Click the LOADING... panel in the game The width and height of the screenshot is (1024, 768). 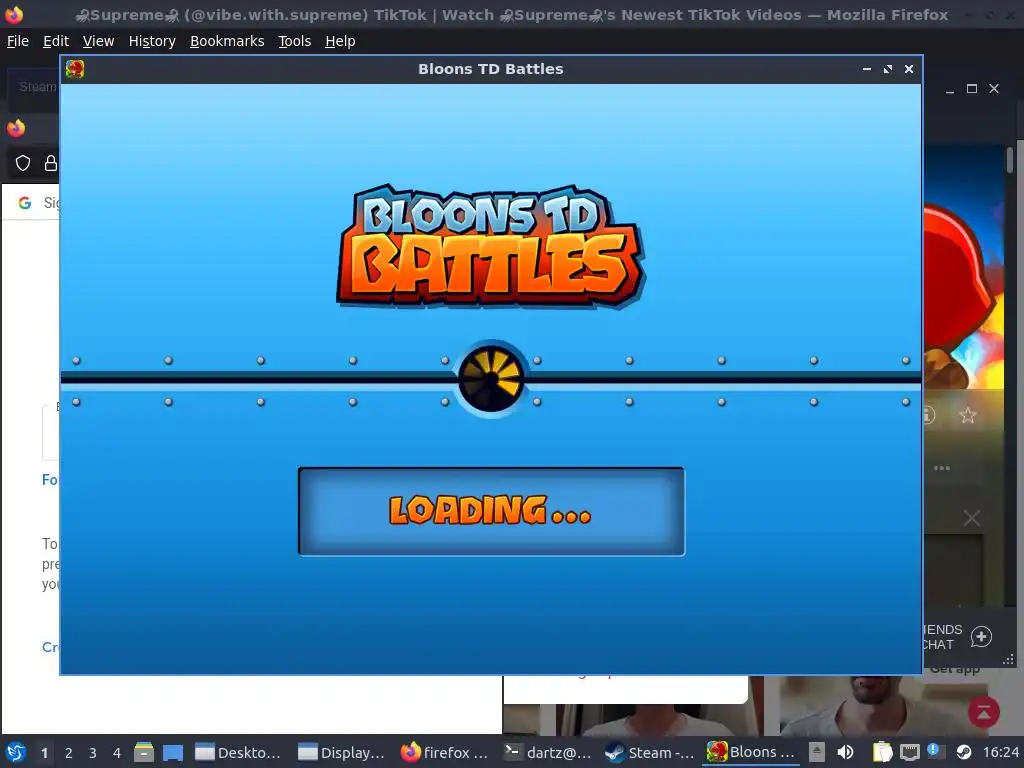[491, 511]
